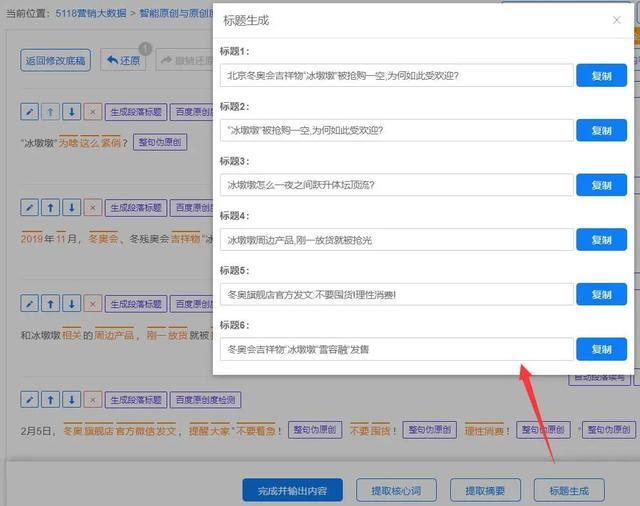The height and width of the screenshot is (506, 640).
Task: Click 百度原创度检测 for 2月5日 paragraph
Action: point(205,399)
